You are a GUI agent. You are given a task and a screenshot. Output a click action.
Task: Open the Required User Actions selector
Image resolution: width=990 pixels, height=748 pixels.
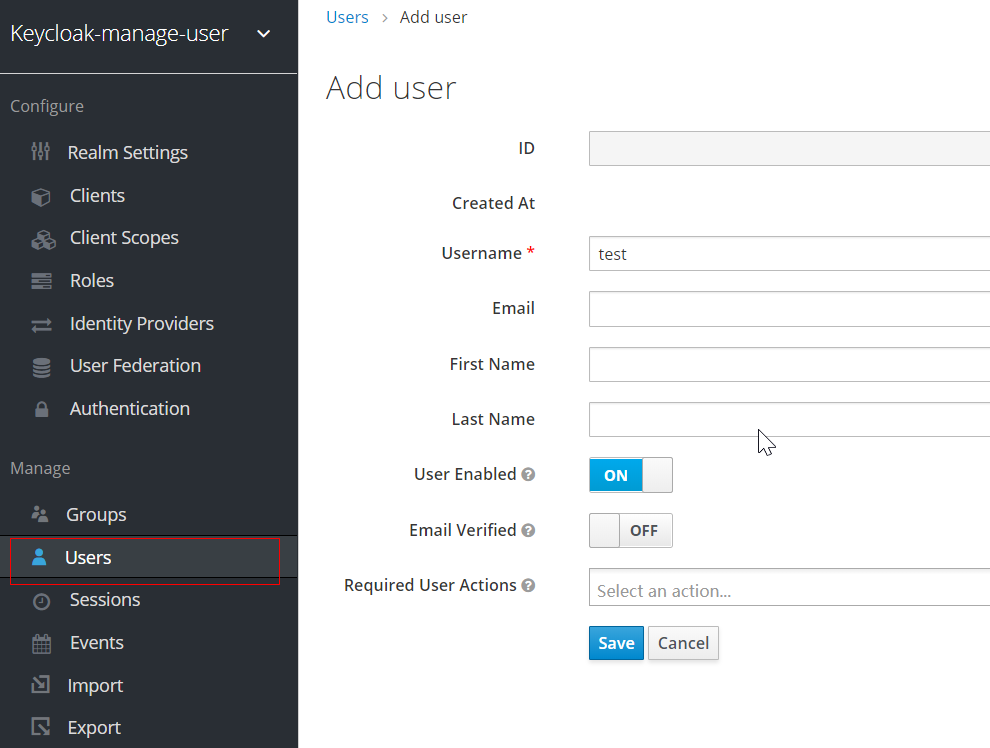(789, 588)
